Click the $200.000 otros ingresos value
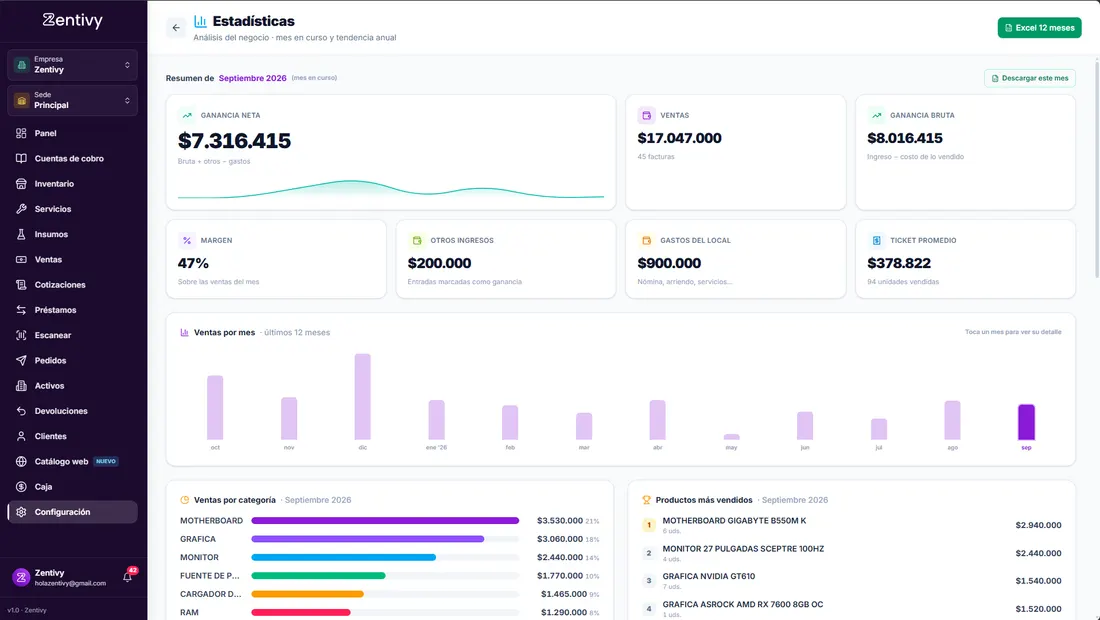 click(439, 263)
